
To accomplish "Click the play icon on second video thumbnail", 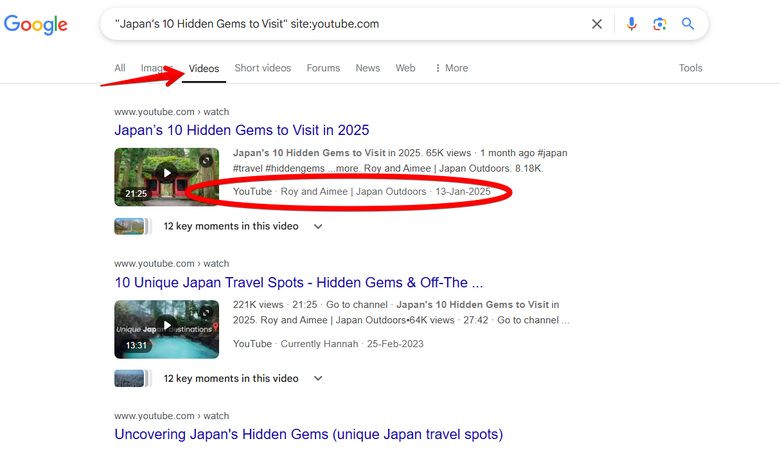I will coord(167,325).
